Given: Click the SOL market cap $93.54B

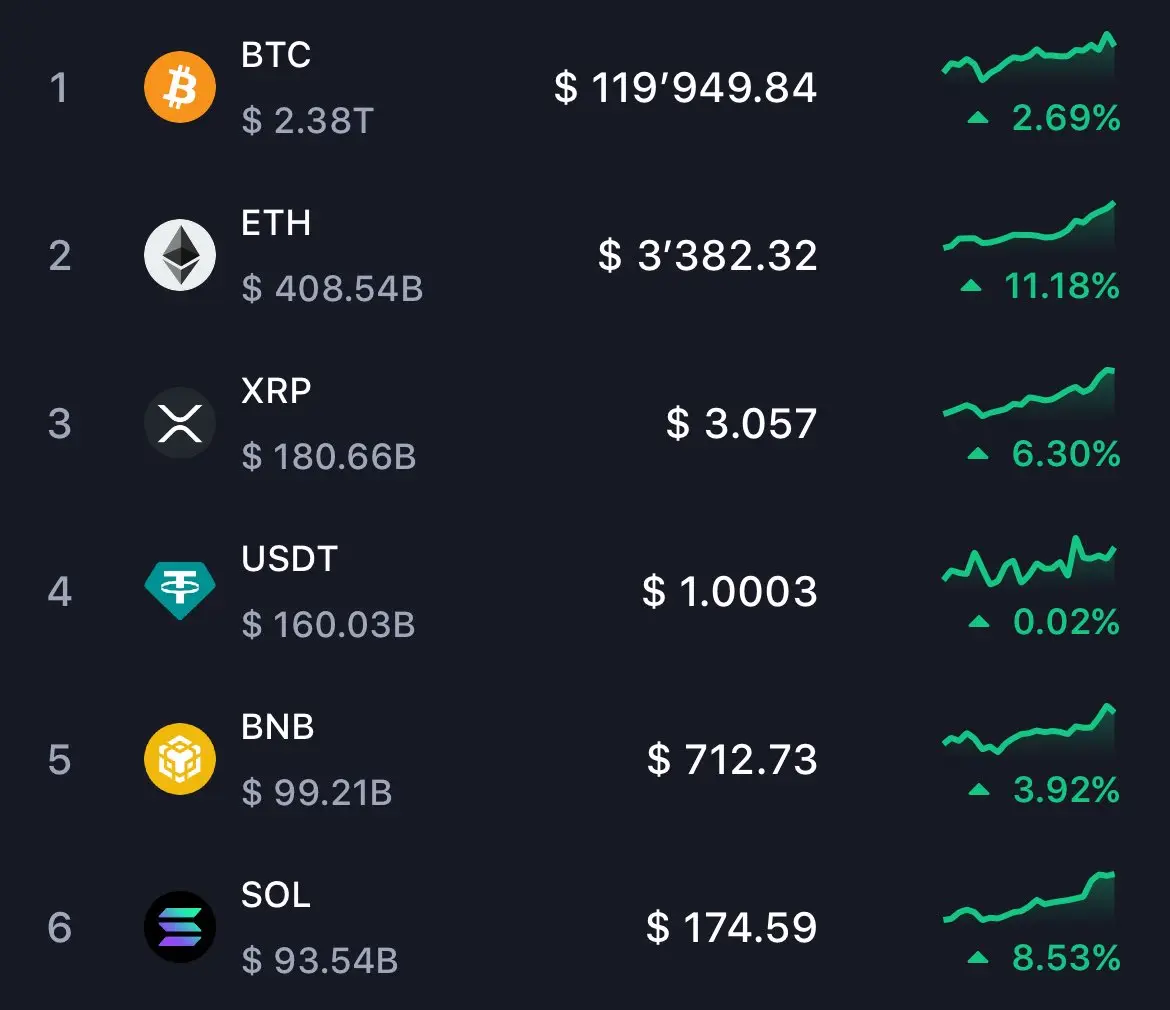Looking at the screenshot, I should pos(319,960).
